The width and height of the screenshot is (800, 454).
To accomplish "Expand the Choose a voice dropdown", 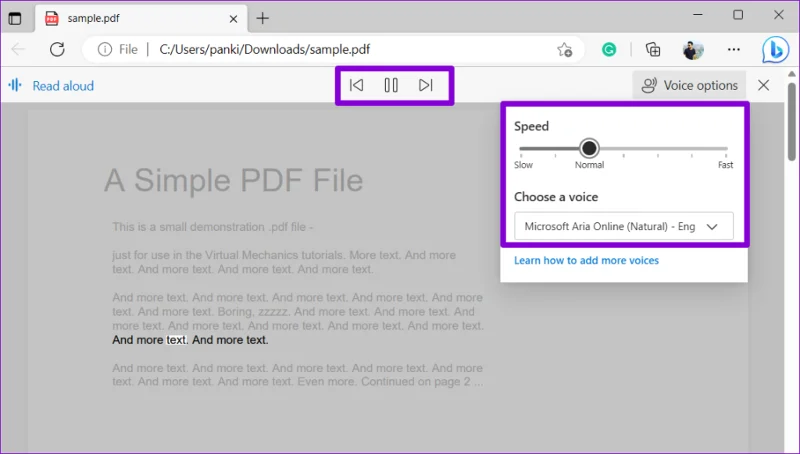I will [x=623, y=226].
